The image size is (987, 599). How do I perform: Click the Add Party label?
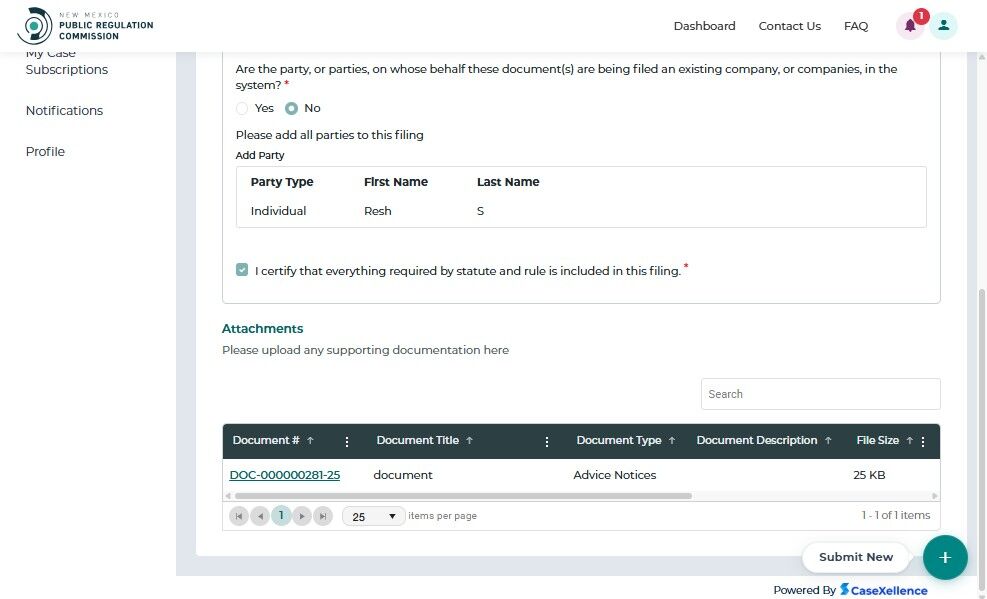260,155
